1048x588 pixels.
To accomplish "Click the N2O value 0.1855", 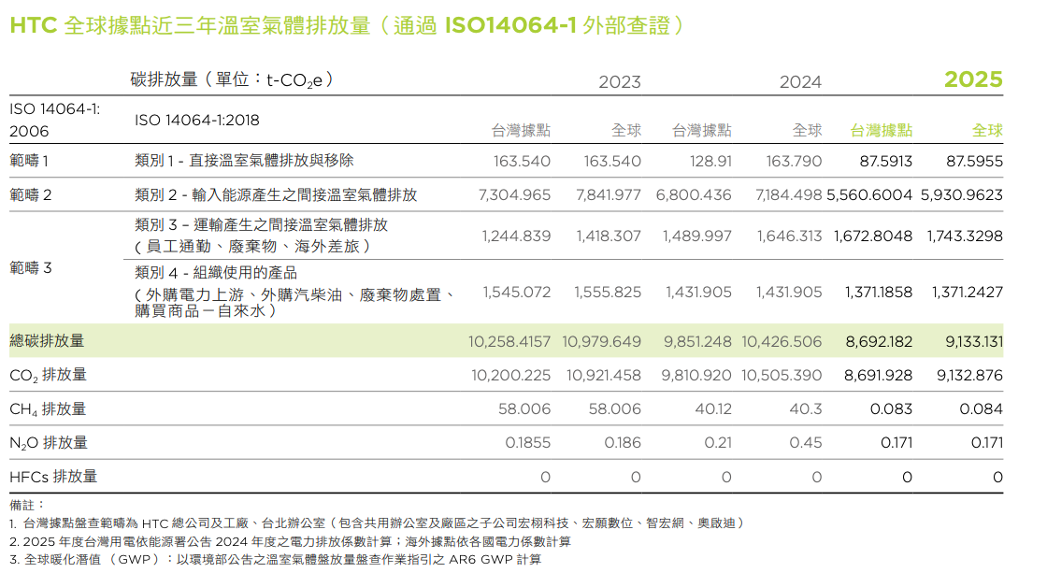I will pyautogui.click(x=528, y=443).
